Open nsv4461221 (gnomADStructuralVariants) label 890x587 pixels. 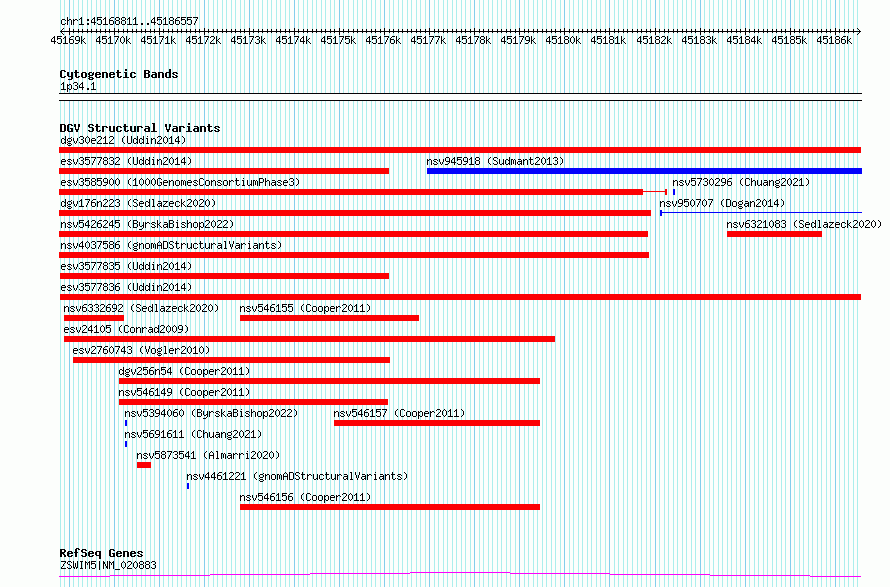297,476
